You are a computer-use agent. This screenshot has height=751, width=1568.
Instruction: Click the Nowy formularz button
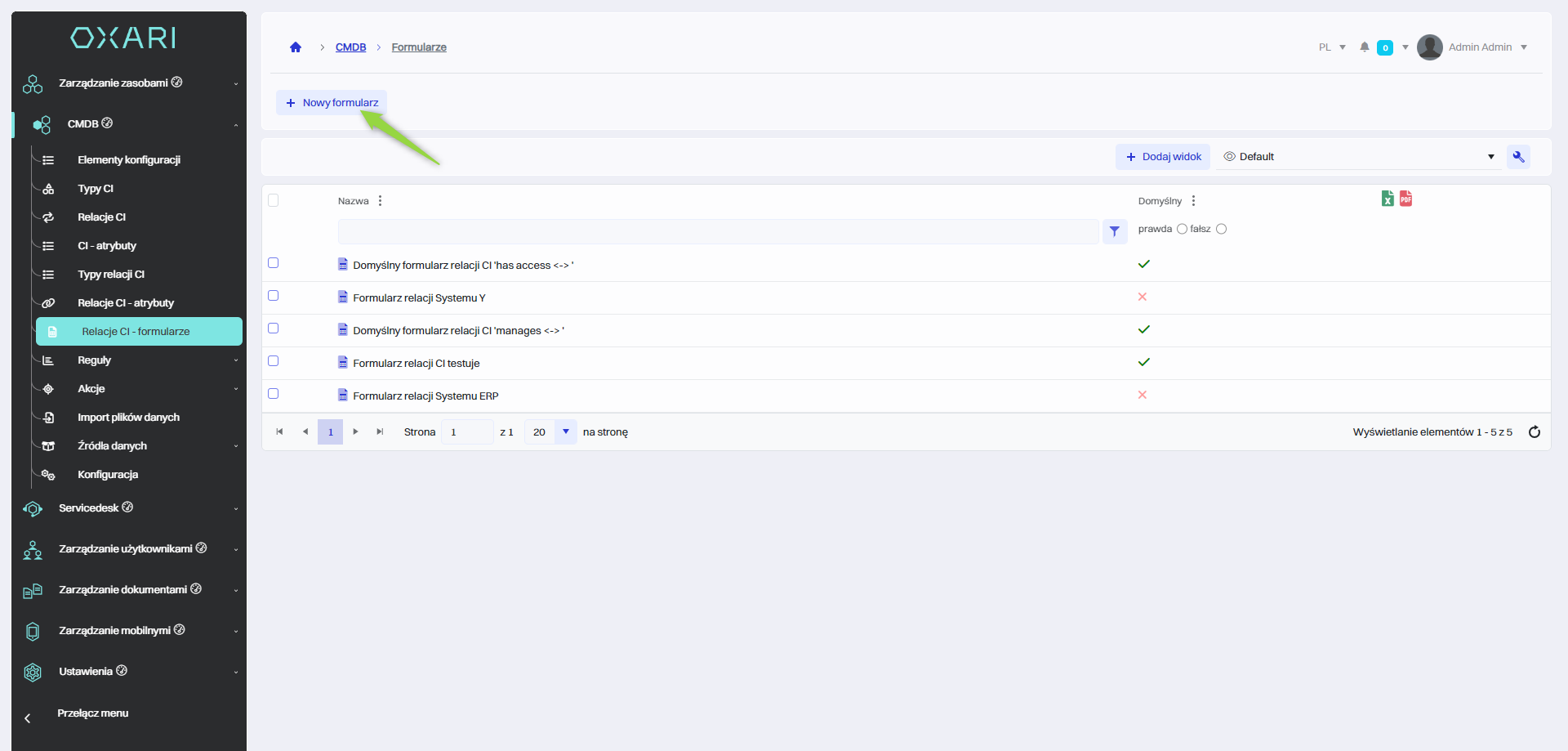tap(332, 103)
